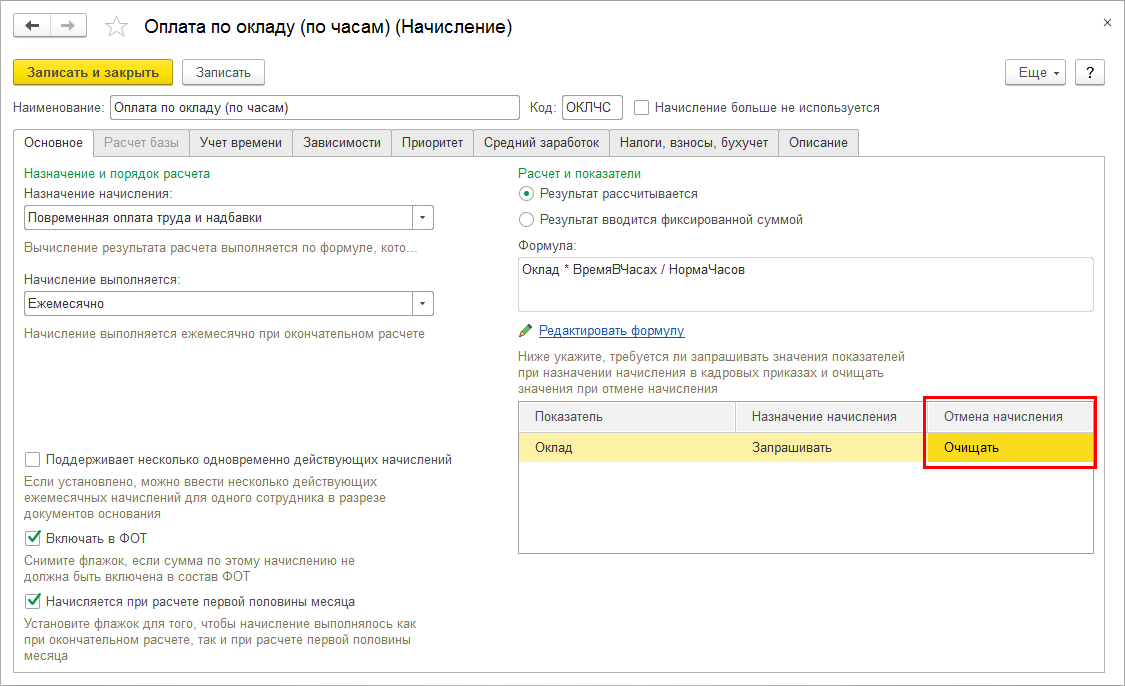Select the highlighted 'Очищать' cell

(x=1010, y=447)
